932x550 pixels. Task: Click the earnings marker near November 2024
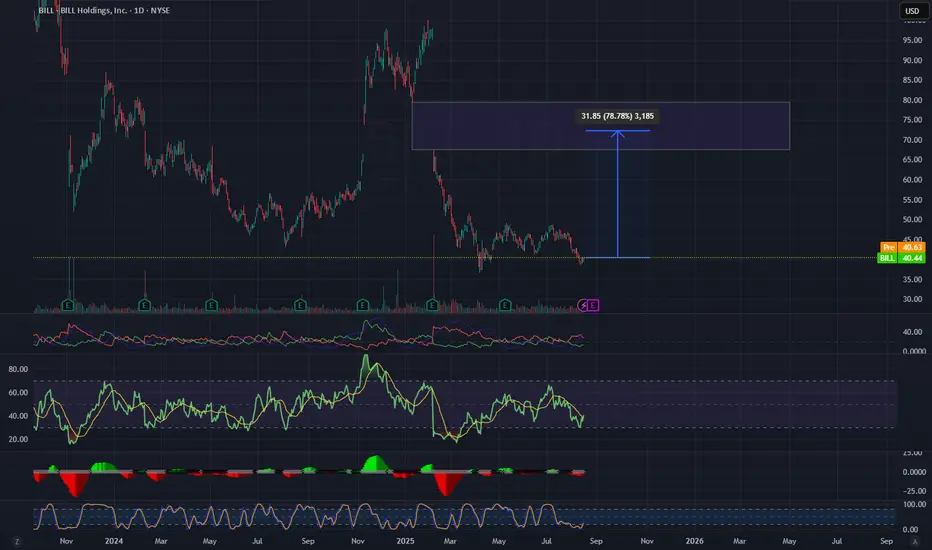(363, 306)
